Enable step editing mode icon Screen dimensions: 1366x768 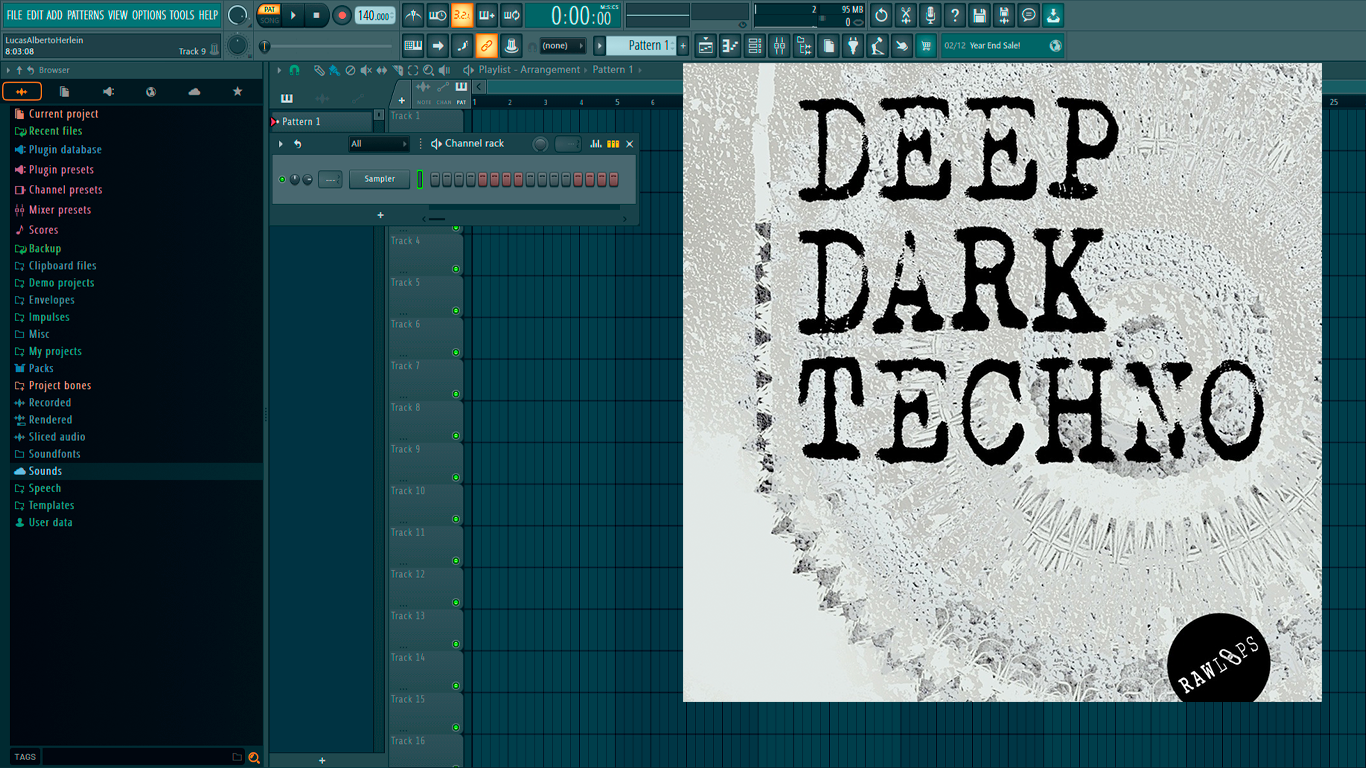(x=462, y=45)
